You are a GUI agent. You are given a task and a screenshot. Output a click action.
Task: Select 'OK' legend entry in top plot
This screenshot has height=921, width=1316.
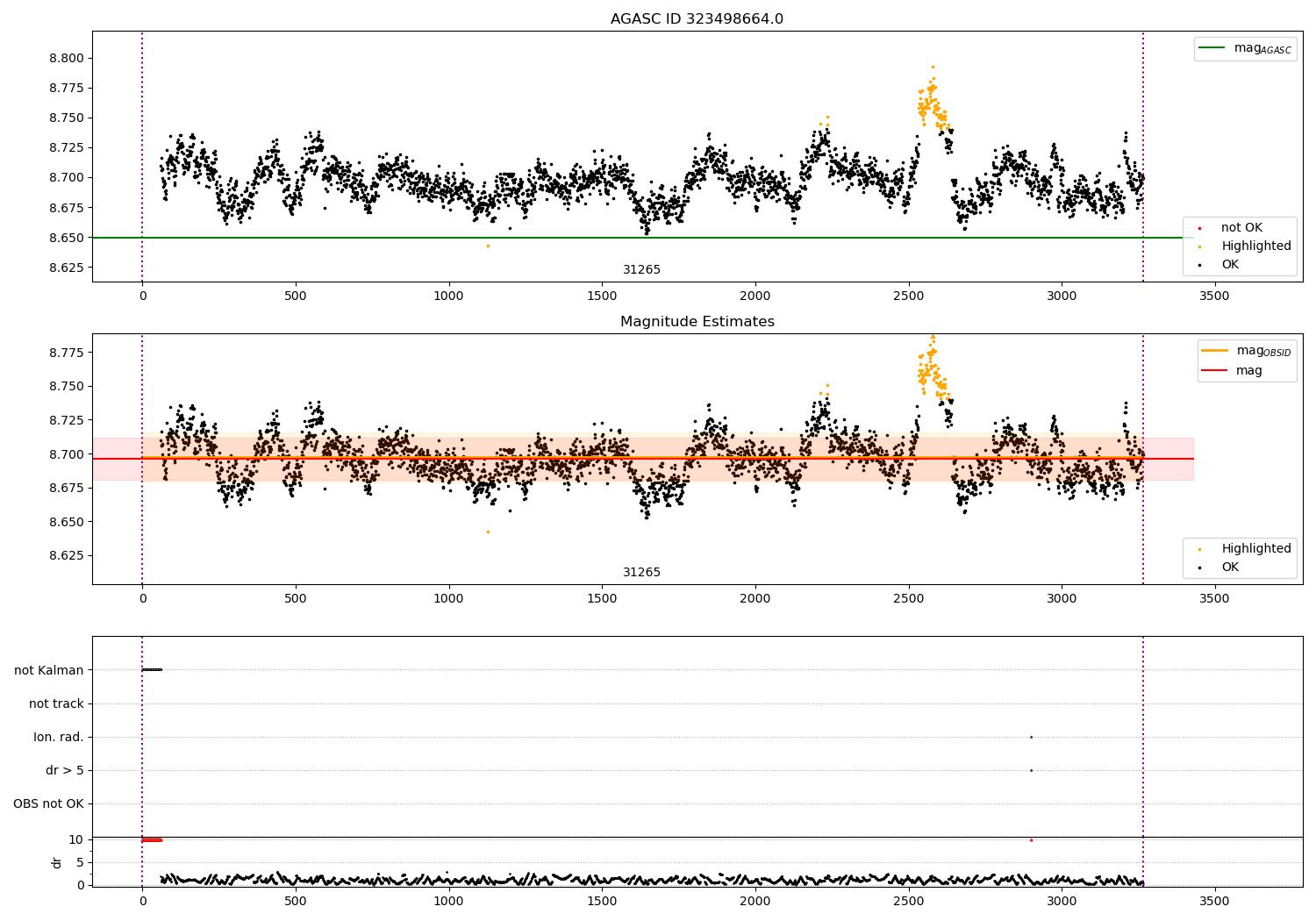(x=1219, y=265)
